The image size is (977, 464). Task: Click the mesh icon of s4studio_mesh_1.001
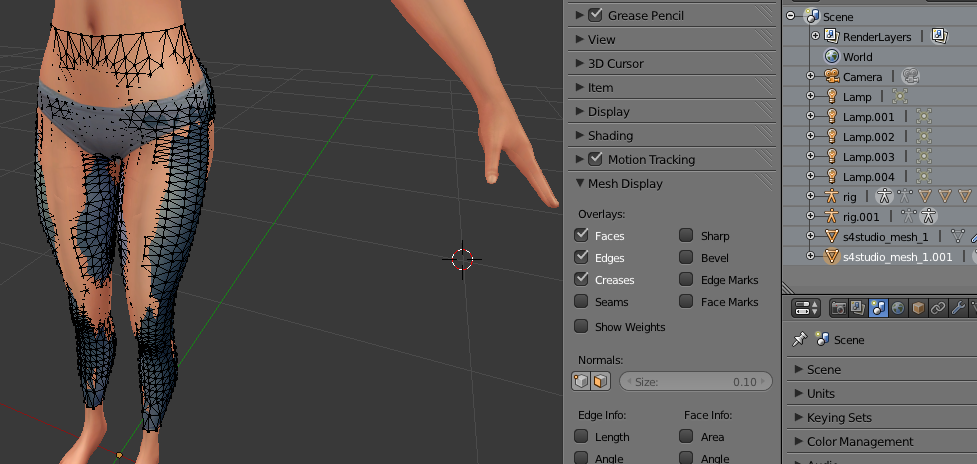tap(831, 256)
